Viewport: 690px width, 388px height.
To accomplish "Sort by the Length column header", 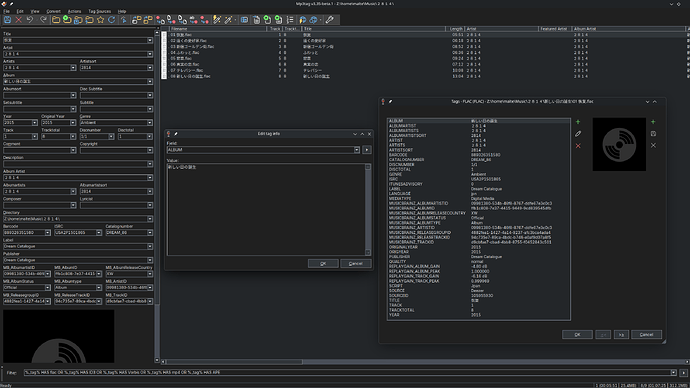I will tap(456, 29).
